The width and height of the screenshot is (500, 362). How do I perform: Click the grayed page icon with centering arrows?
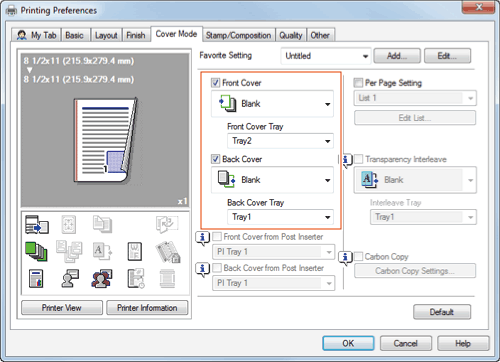coord(69,224)
